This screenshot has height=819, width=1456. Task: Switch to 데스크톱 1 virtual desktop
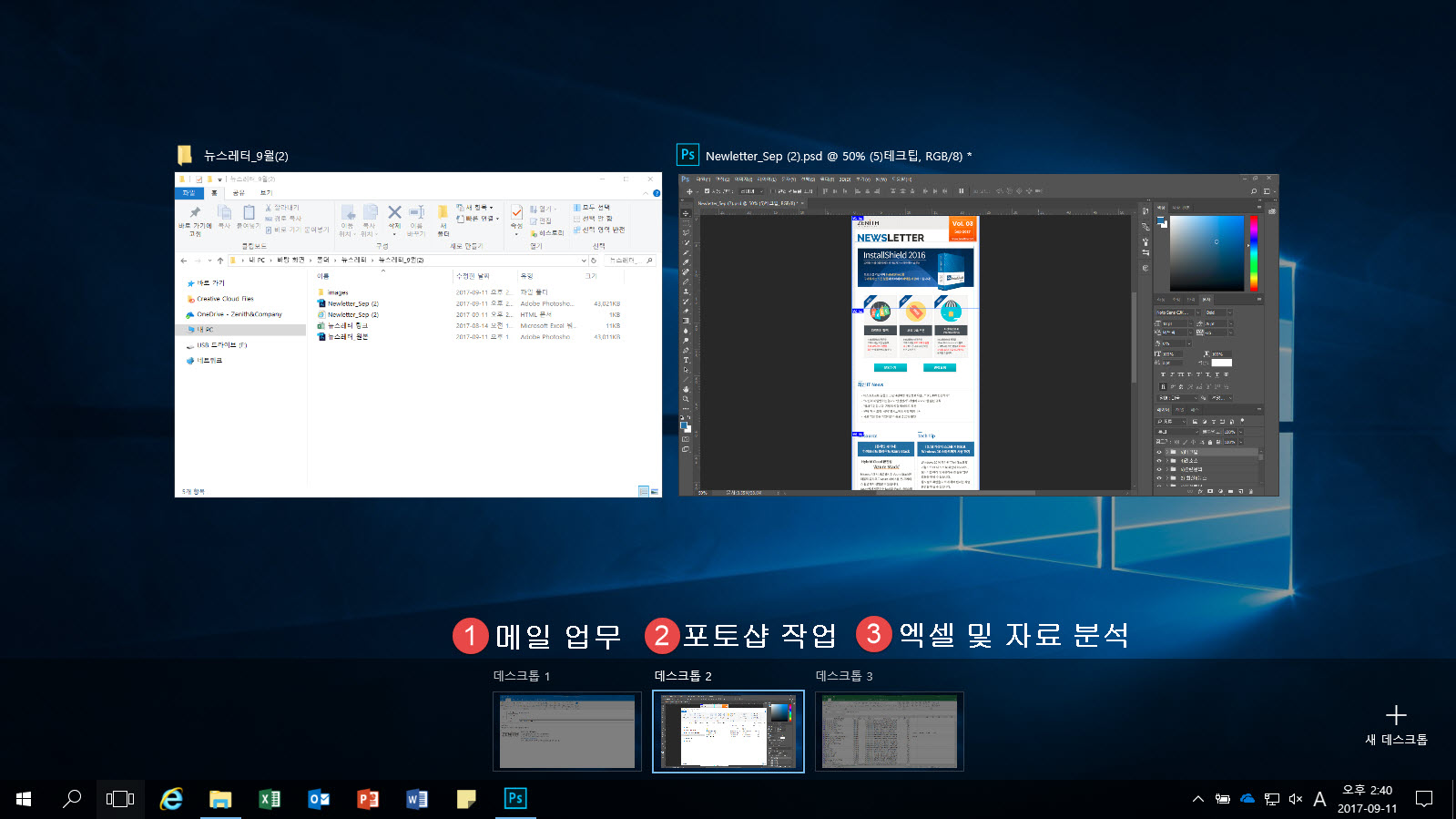(x=567, y=732)
